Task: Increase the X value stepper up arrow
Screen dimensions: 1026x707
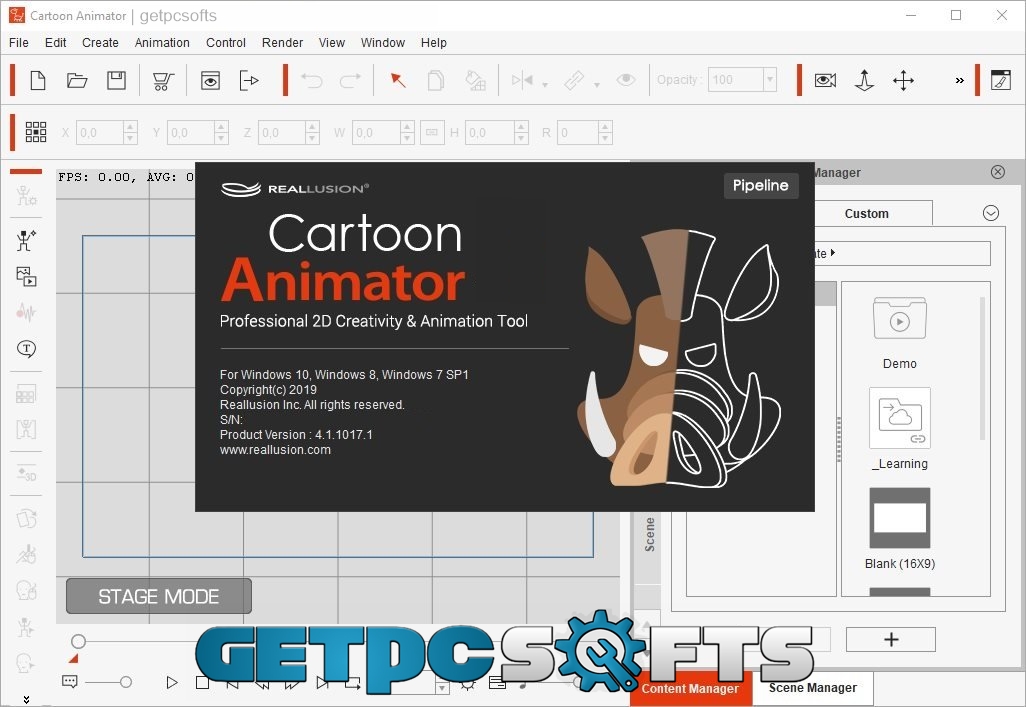Action: point(130,126)
